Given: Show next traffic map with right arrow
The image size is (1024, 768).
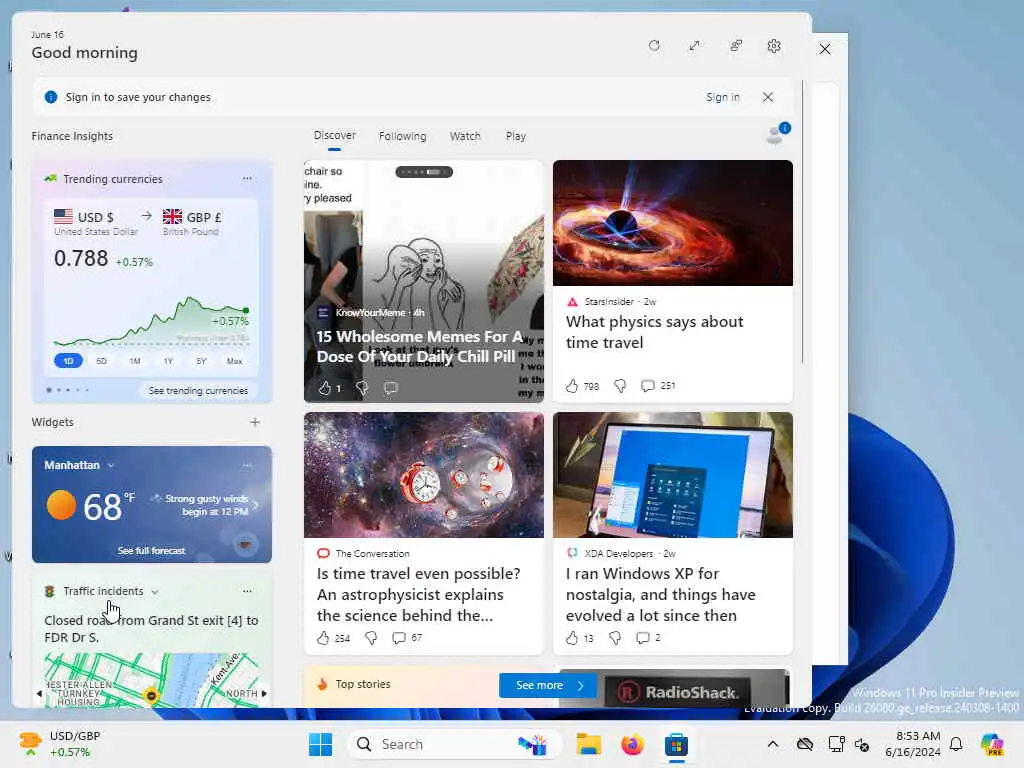Looking at the screenshot, I should [264, 694].
